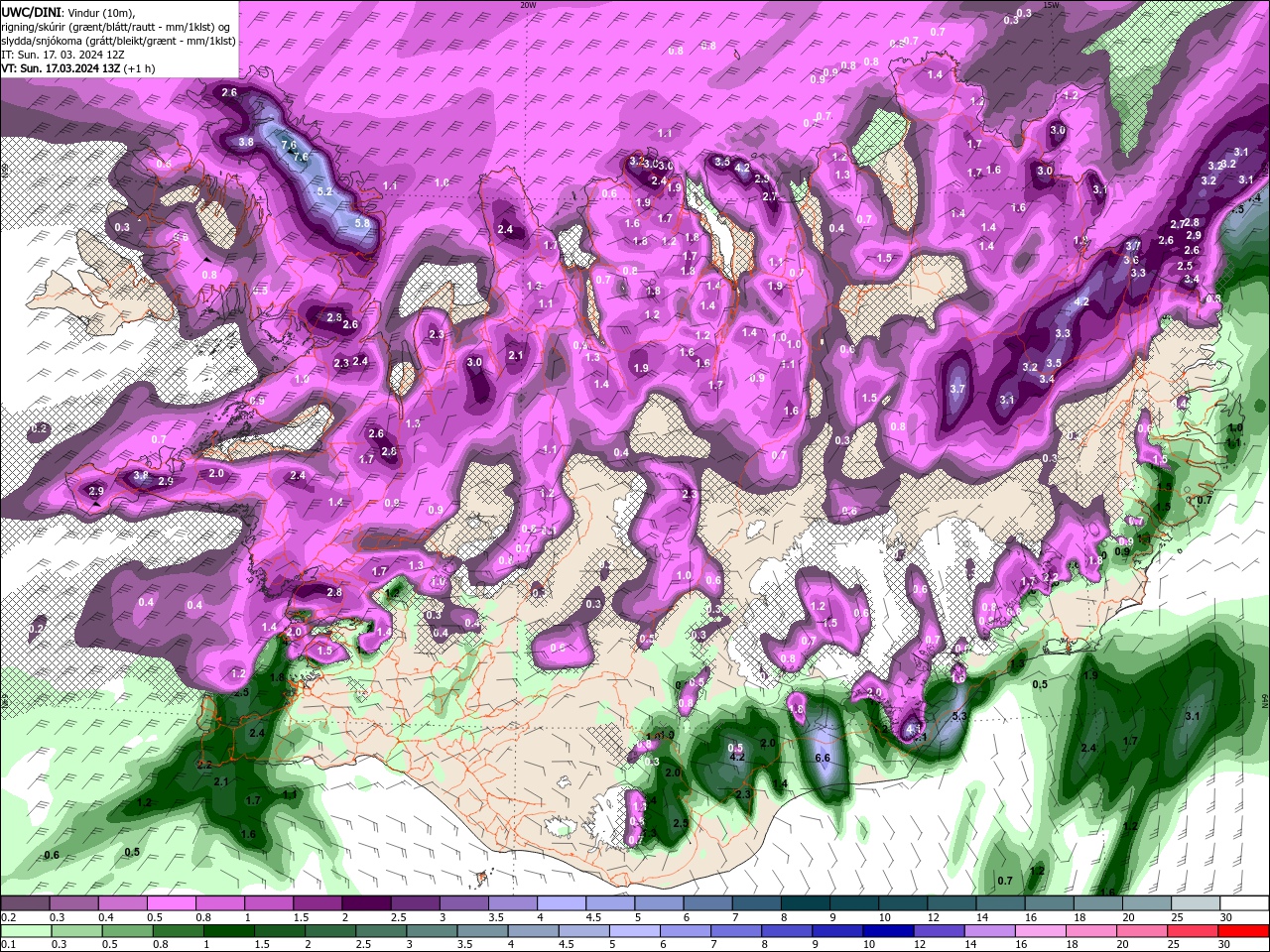This screenshot has height=952, width=1270.
Task: Click the pale green 0.1–0.3 rain legend swatch
Action: click(25, 931)
